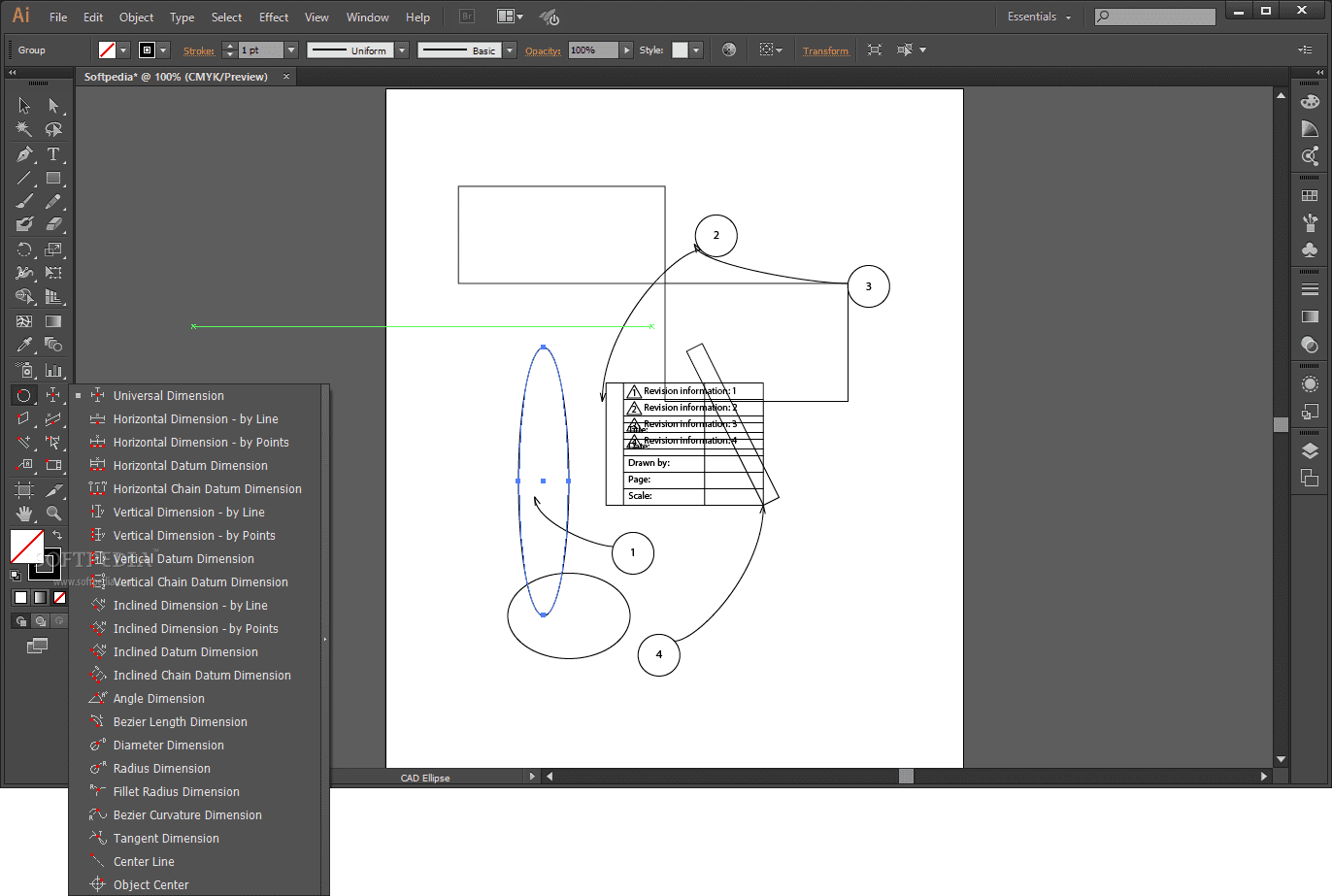Image resolution: width=1332 pixels, height=896 pixels.
Task: Swap fill and stroke colors
Action: pyautogui.click(x=57, y=535)
